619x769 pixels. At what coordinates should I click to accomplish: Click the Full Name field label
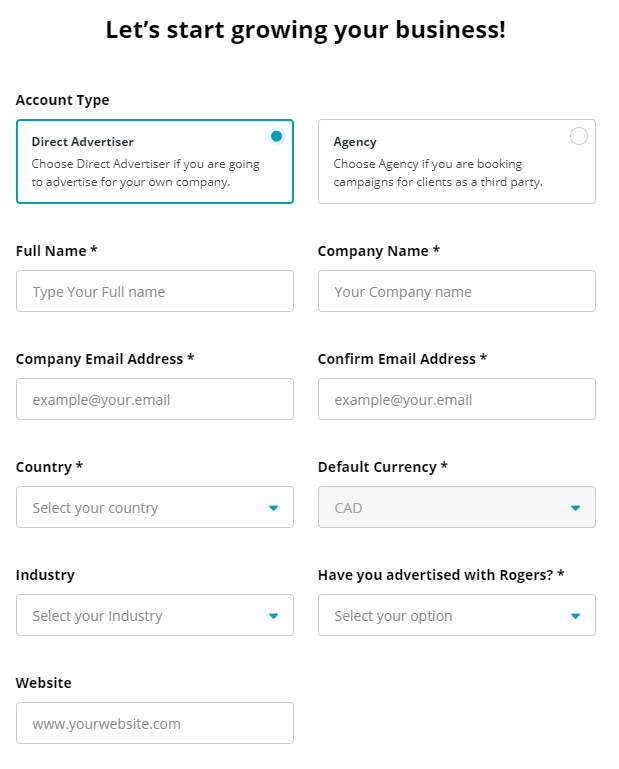tap(56, 251)
